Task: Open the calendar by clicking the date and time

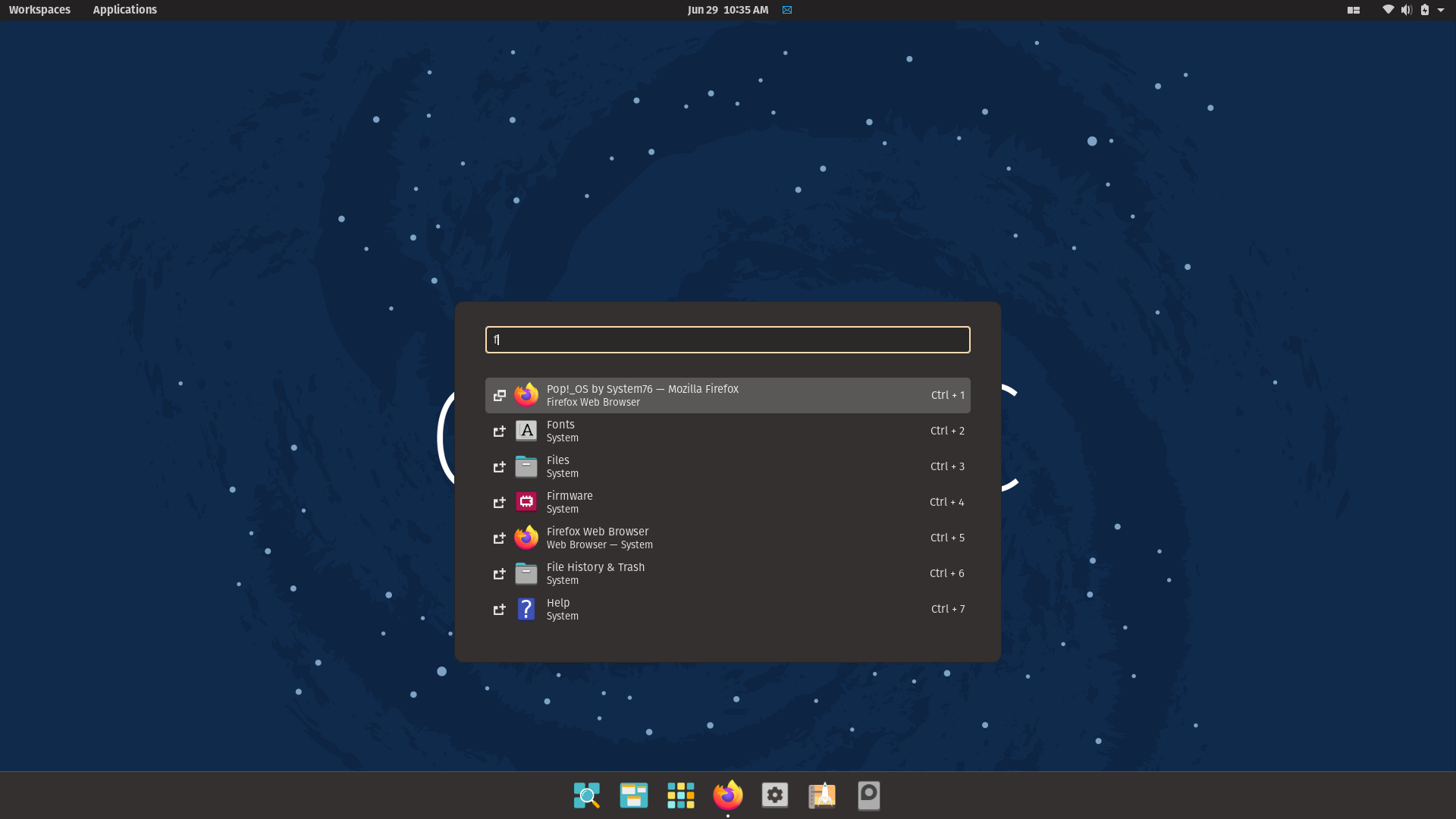Action: (726, 10)
